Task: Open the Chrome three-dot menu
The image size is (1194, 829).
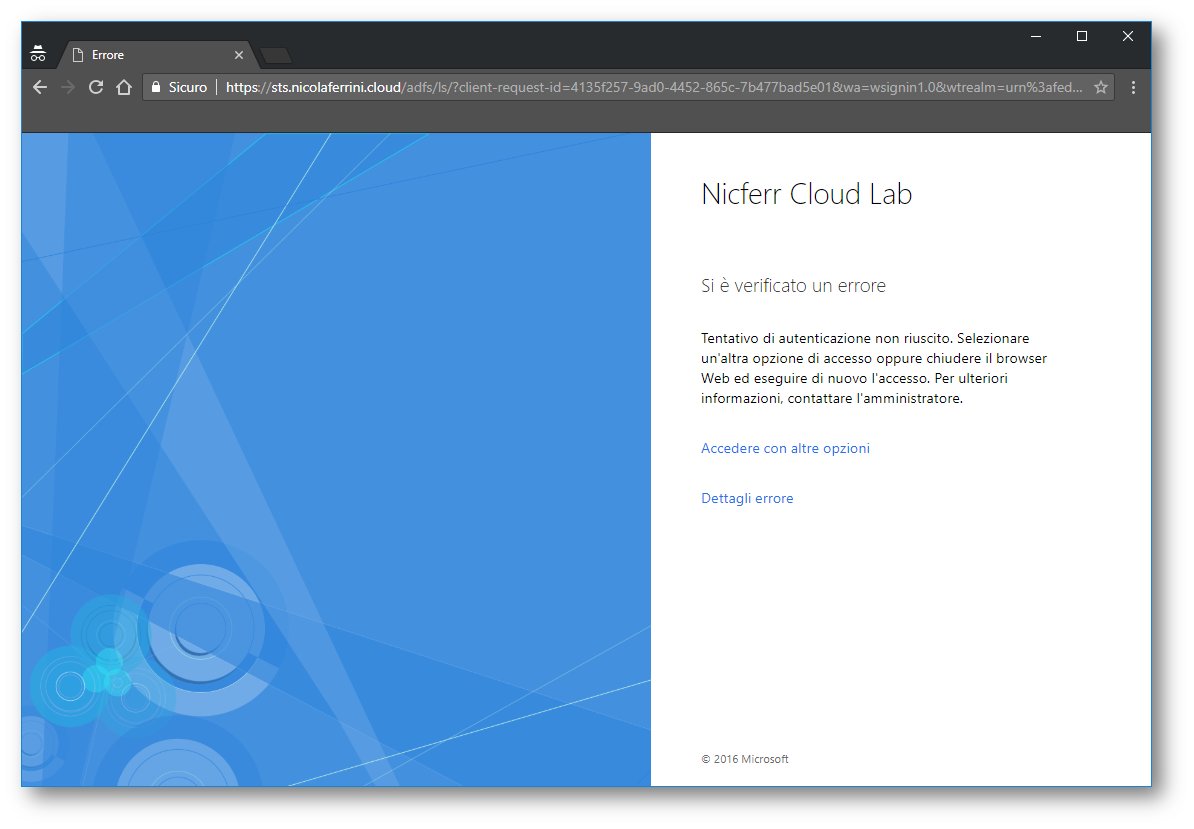Action: [1133, 88]
